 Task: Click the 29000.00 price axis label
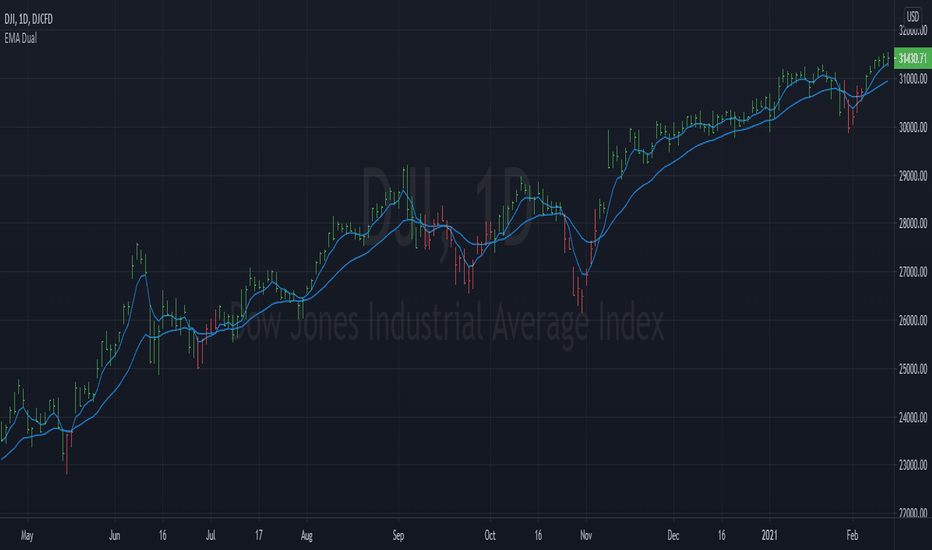click(913, 176)
